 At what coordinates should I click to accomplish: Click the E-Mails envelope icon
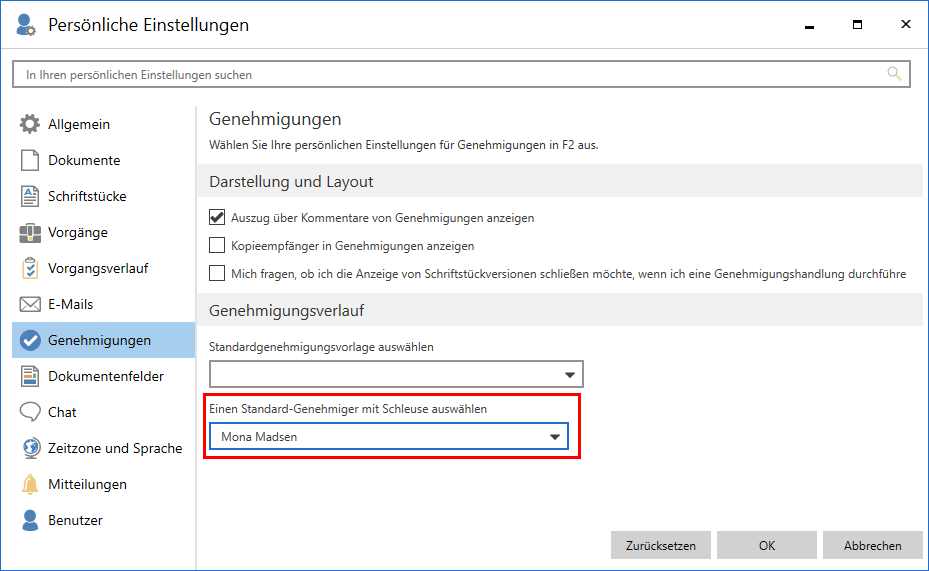[x=30, y=305]
